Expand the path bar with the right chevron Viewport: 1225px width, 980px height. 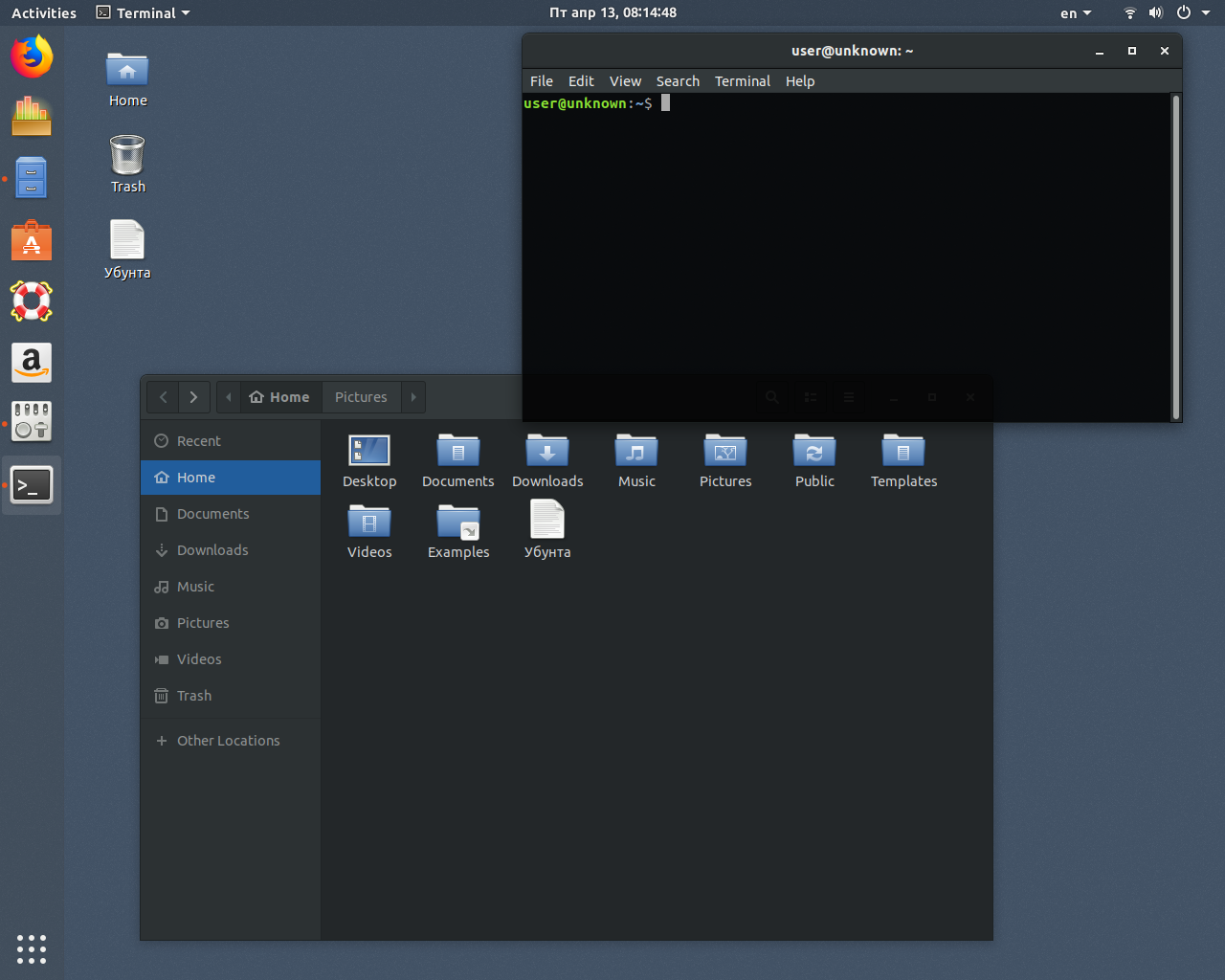click(x=412, y=396)
